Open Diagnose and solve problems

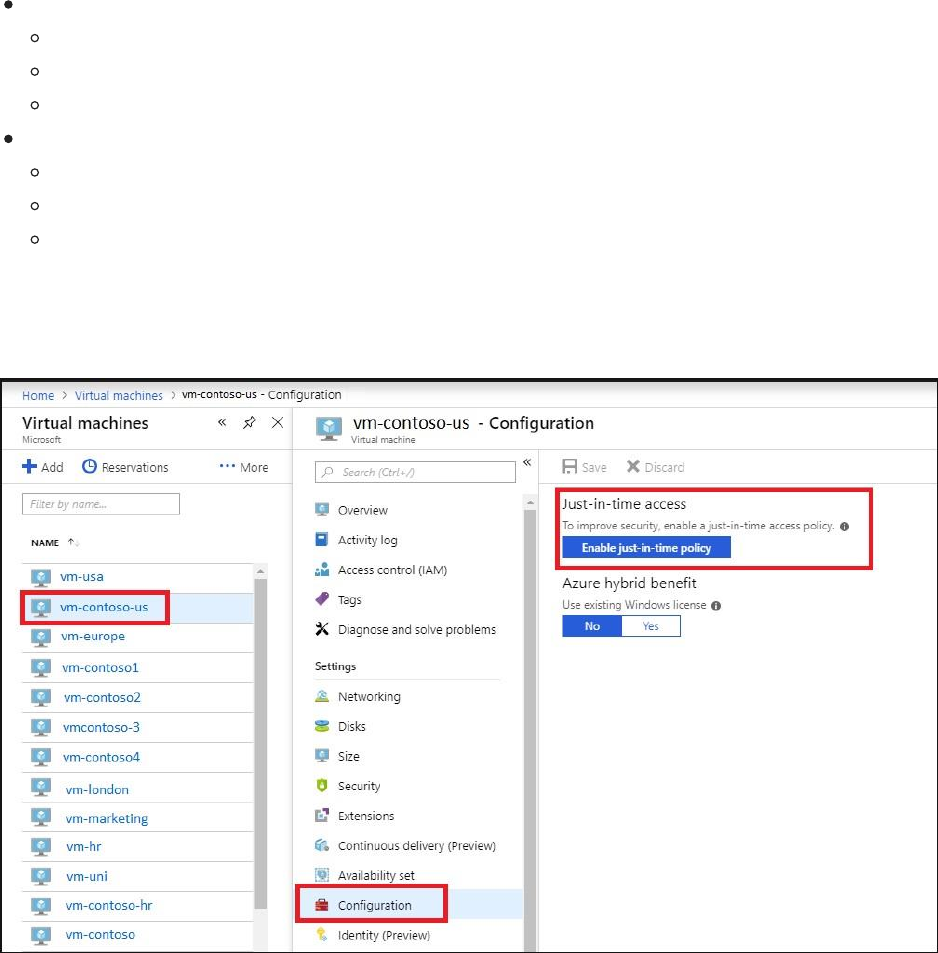pyautogui.click(x=417, y=630)
